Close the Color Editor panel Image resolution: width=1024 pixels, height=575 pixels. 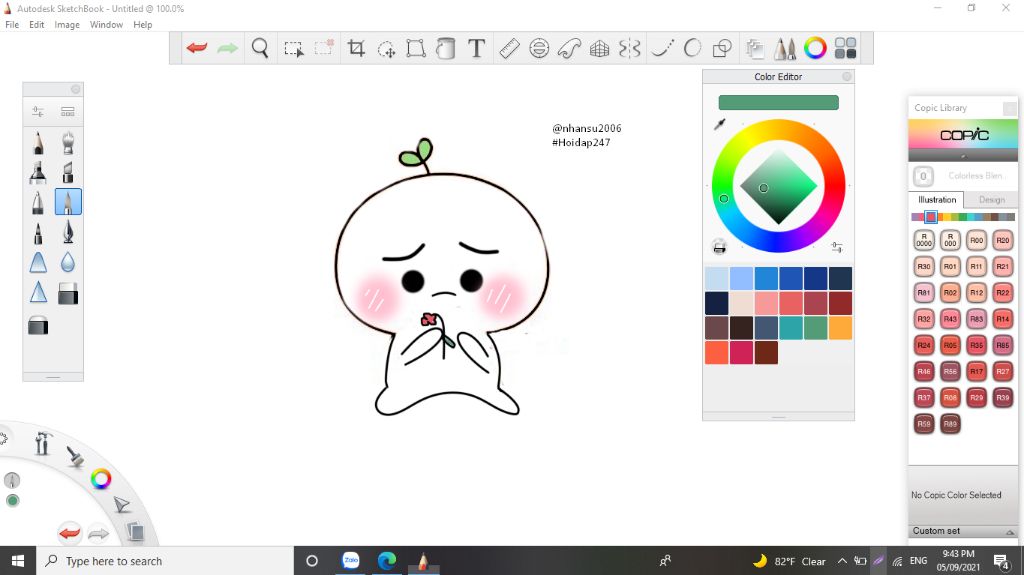tap(846, 76)
